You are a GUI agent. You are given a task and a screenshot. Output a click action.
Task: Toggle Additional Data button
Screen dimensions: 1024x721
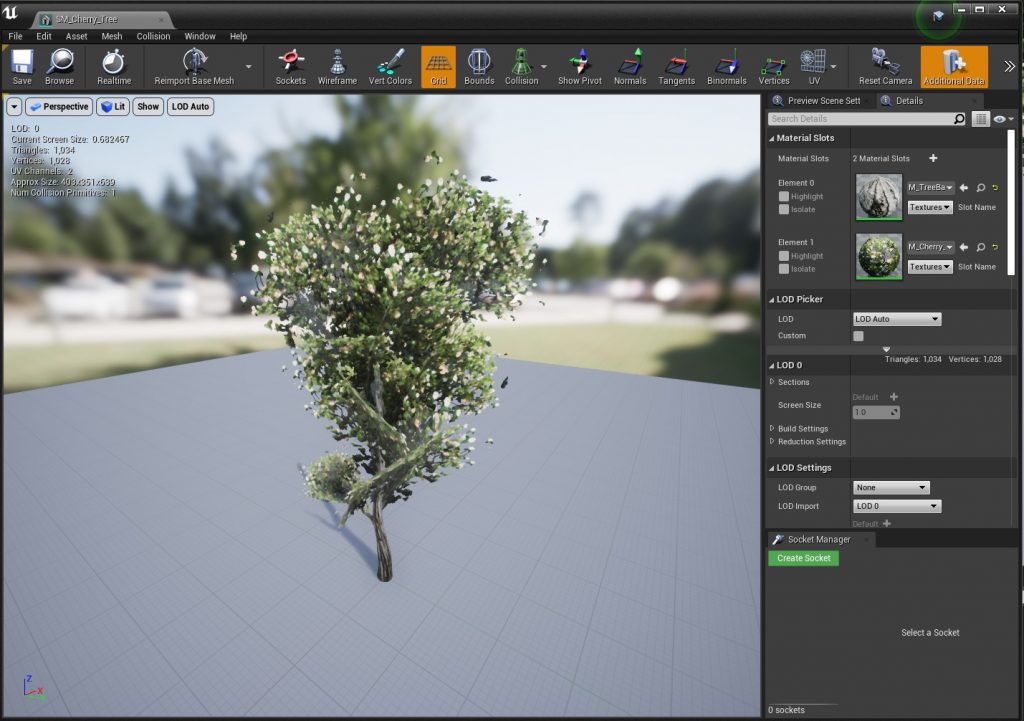pos(953,67)
